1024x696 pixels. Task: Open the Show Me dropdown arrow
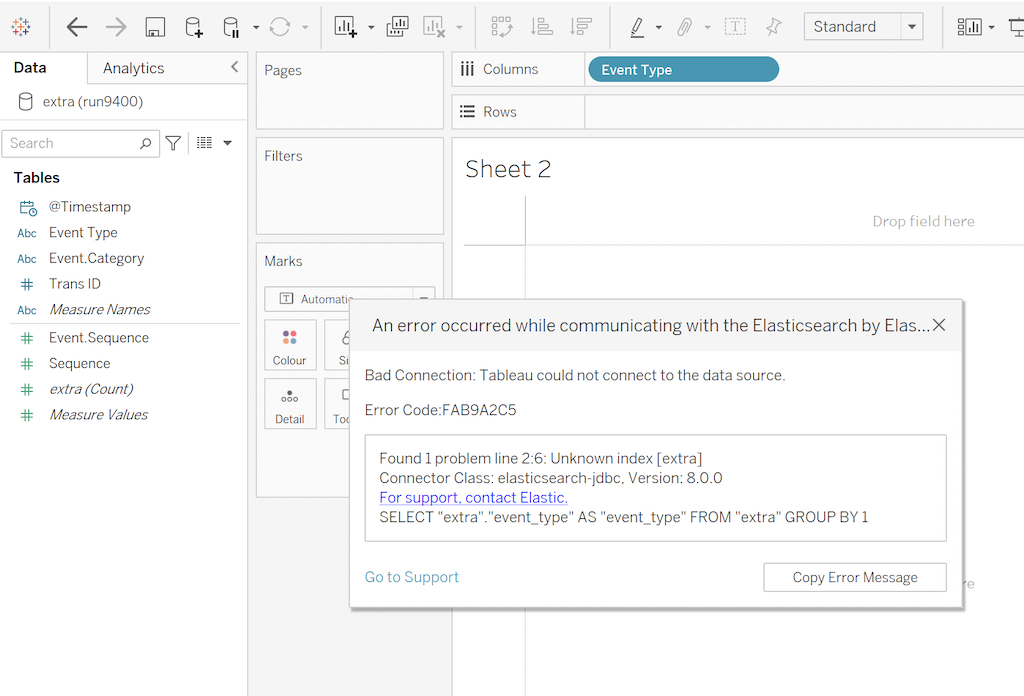tap(991, 27)
